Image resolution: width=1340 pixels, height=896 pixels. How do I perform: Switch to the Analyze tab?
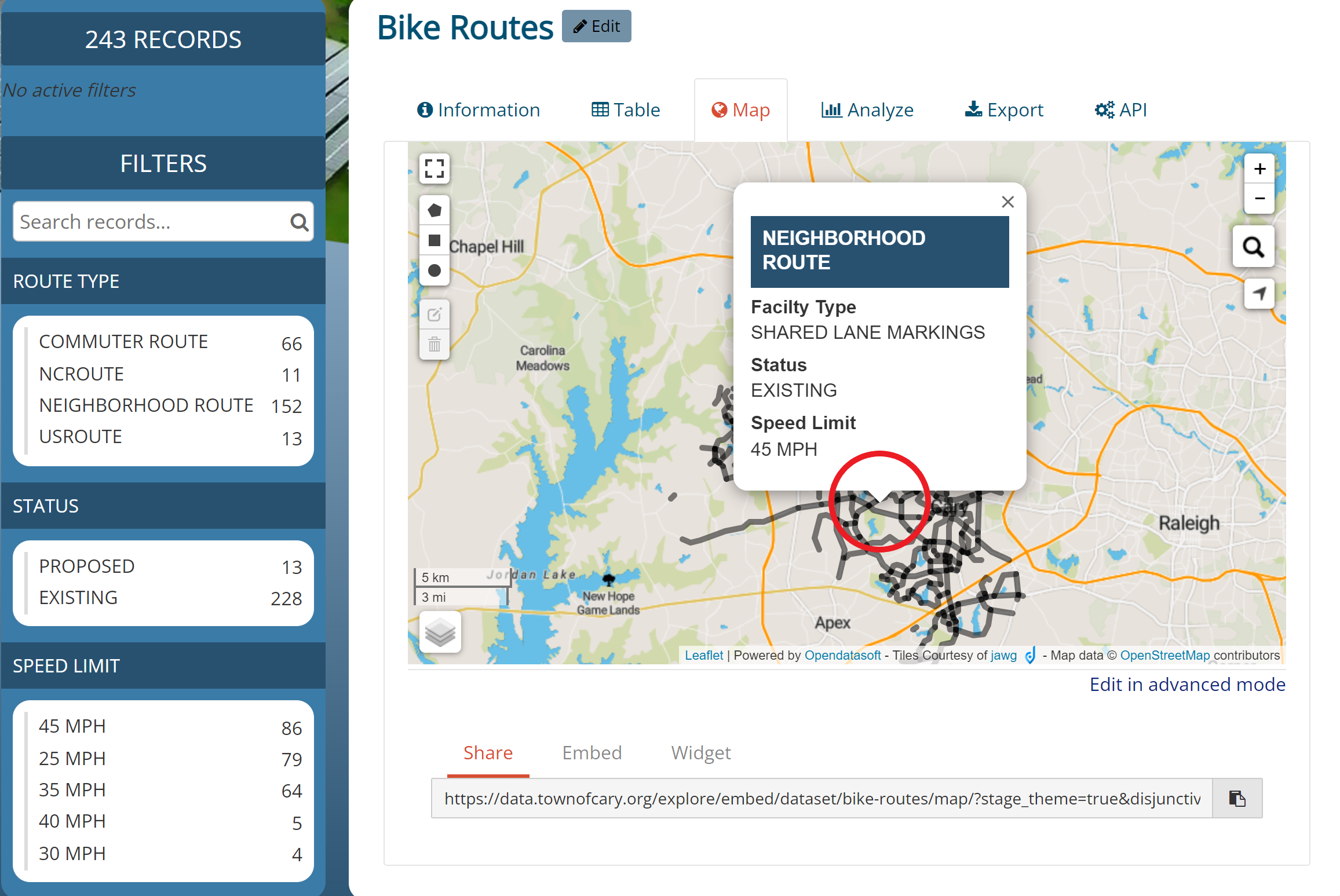[867, 110]
